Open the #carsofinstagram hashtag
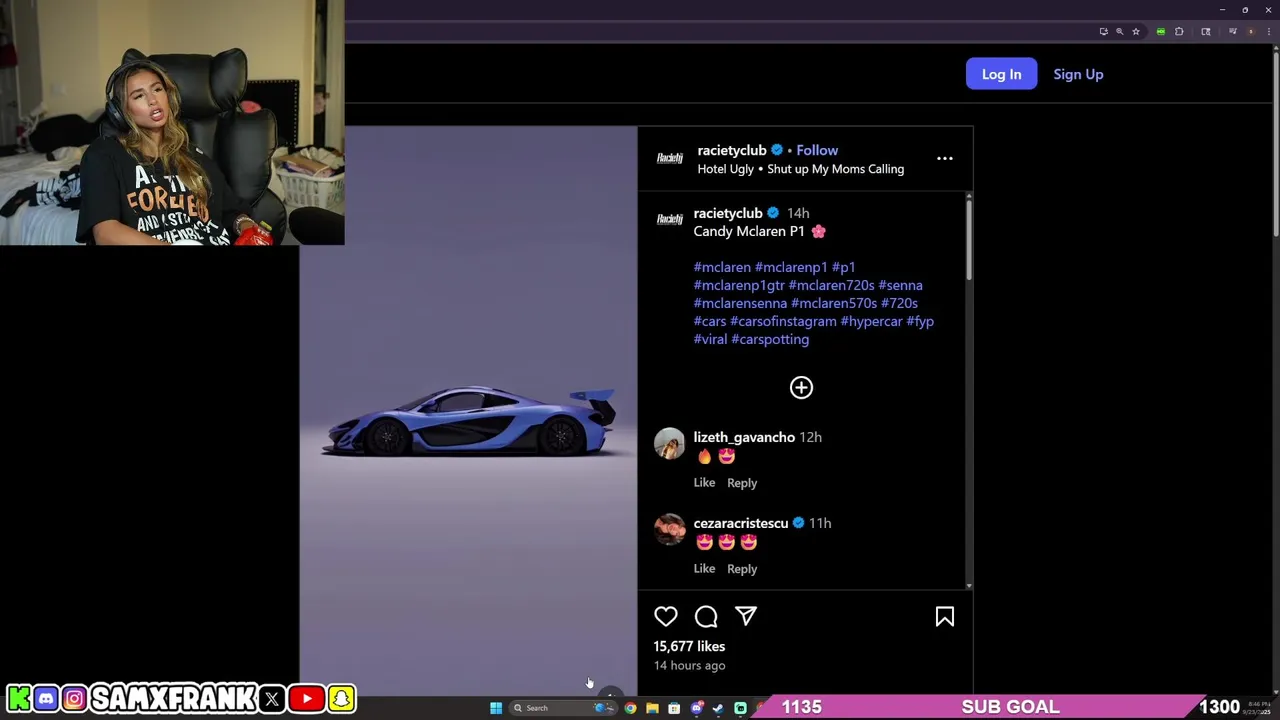Image resolution: width=1280 pixels, height=720 pixels. click(x=783, y=321)
